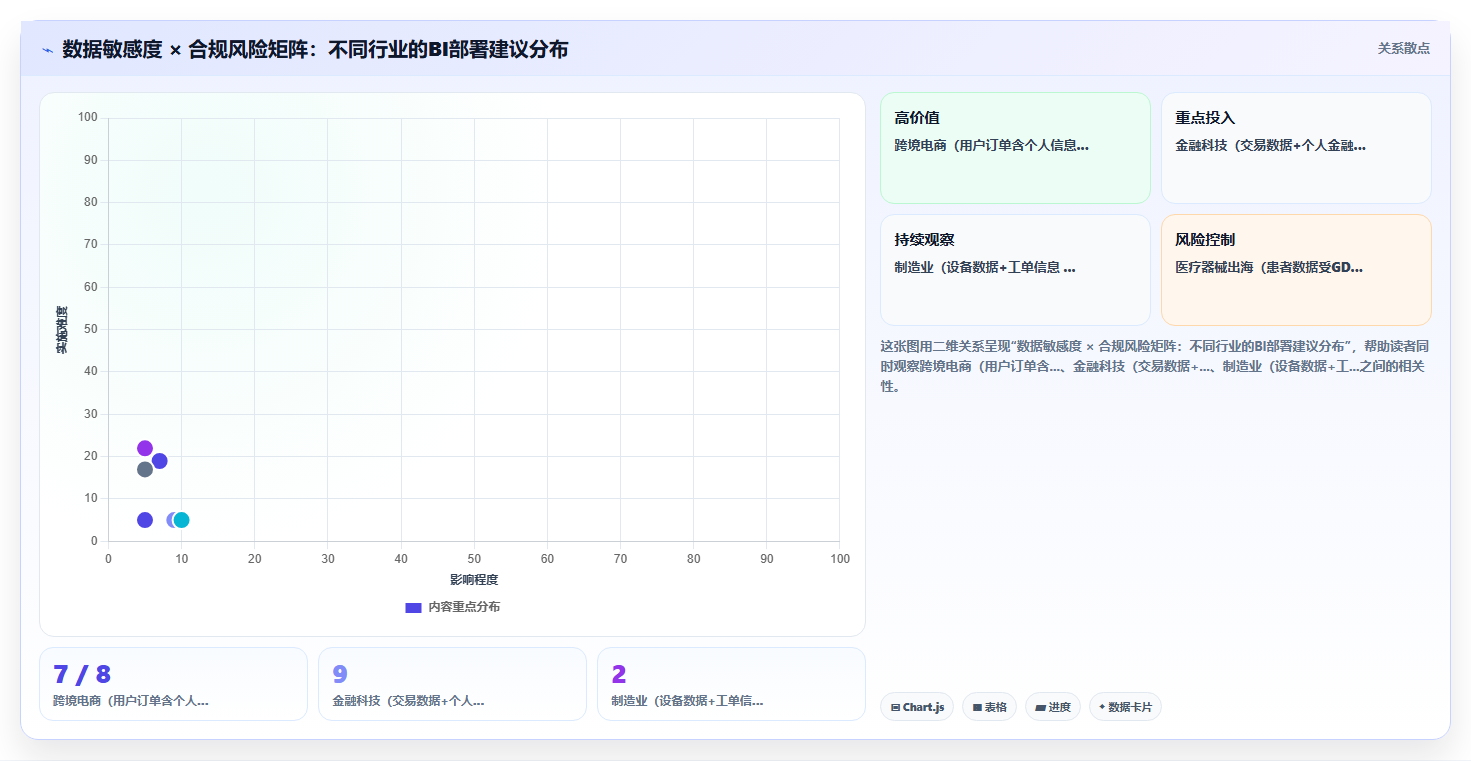Screen dimensions: 1471x761
Task: Click the lightning icon beside the title
Action: click(47, 50)
